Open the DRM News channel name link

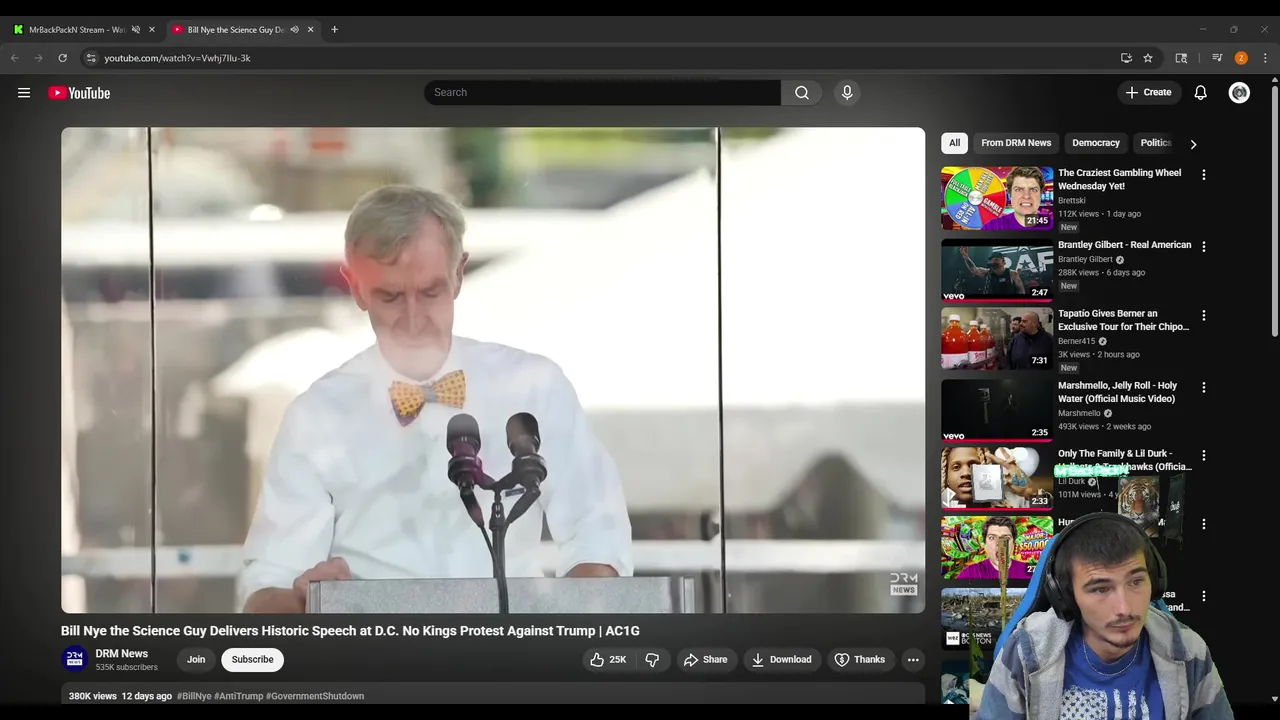(x=122, y=653)
